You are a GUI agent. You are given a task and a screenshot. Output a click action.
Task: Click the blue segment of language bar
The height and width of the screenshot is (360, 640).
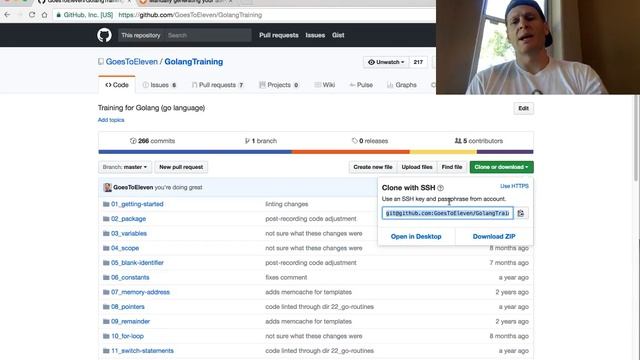click(195, 152)
